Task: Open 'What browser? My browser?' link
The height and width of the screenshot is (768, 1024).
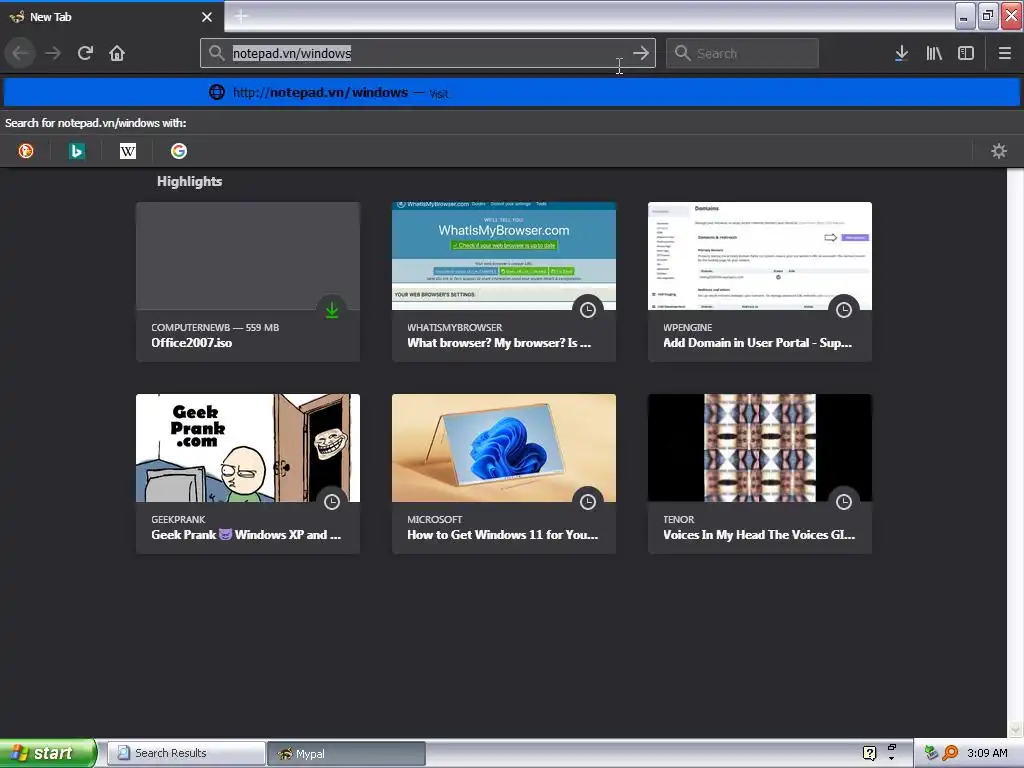Action: [499, 343]
